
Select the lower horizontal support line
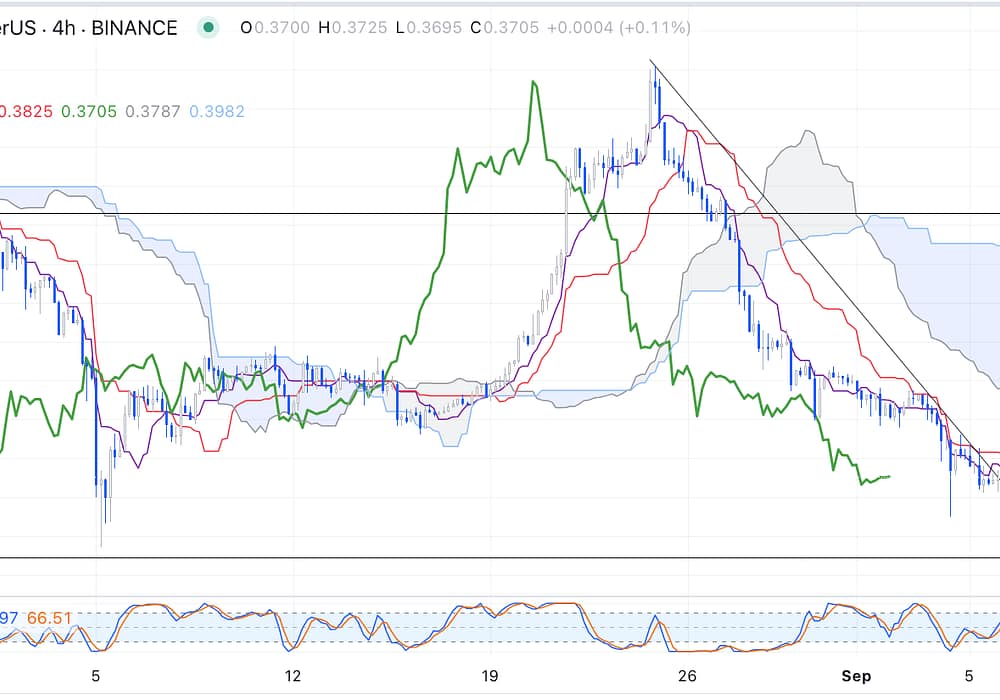(x=400, y=557)
